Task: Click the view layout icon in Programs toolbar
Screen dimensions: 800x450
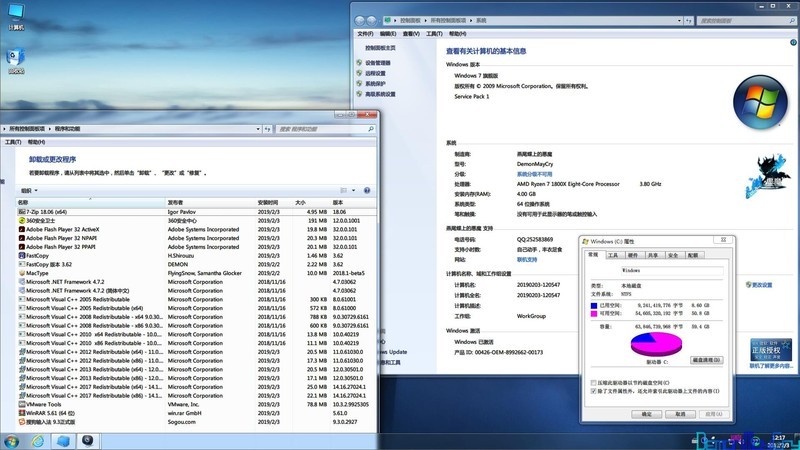Action: [x=343, y=190]
